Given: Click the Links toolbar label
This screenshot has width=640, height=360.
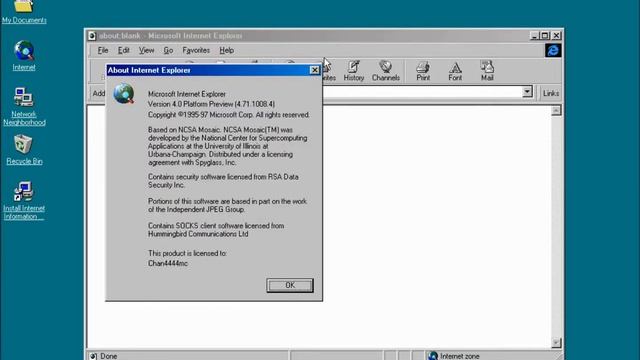Looking at the screenshot, I should click(551, 93).
